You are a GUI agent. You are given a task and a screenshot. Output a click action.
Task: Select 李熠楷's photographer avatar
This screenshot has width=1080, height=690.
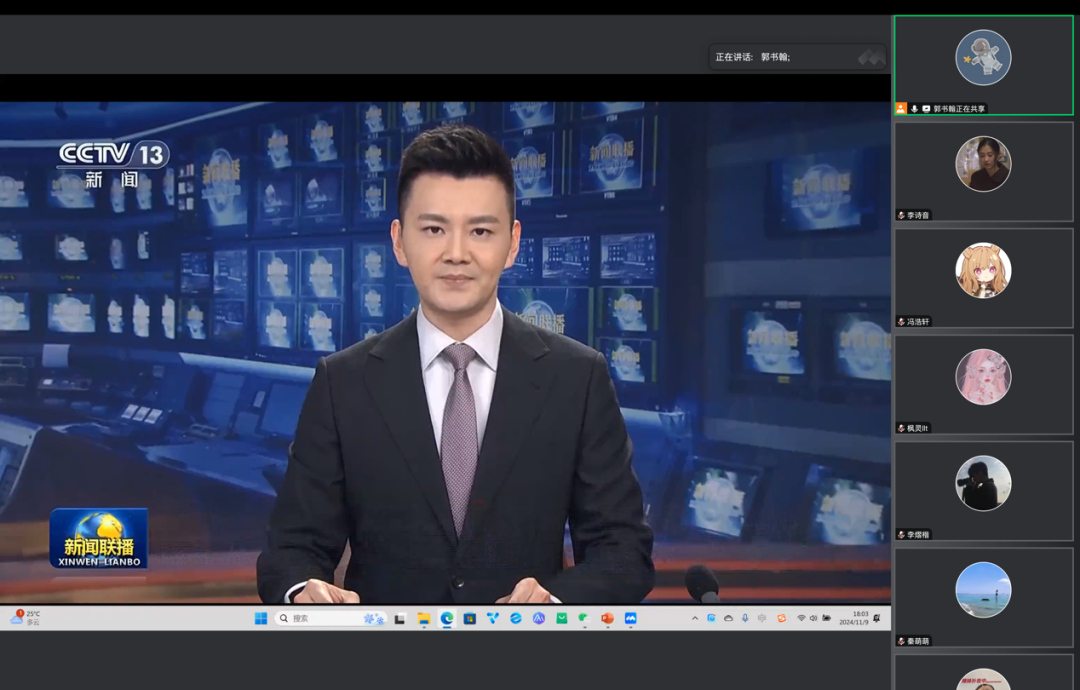pos(983,483)
